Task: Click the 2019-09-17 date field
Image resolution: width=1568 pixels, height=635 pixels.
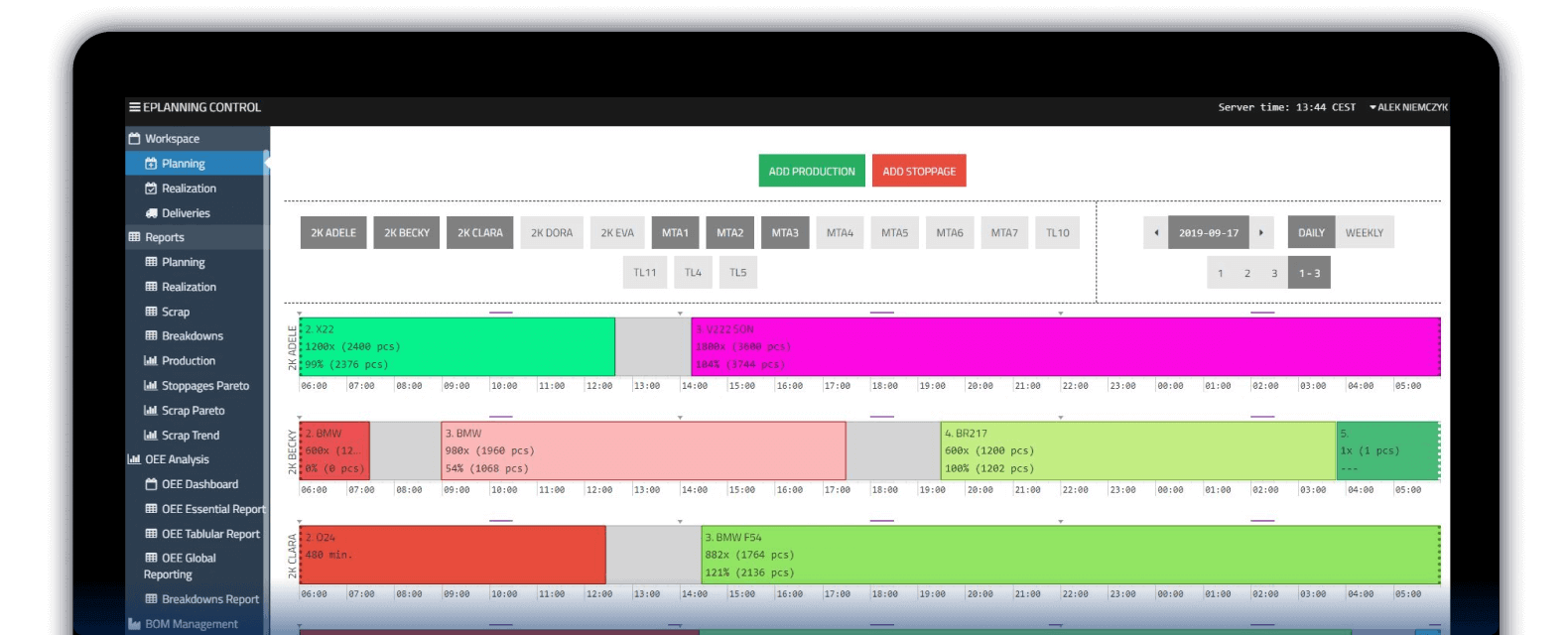Action: (1209, 233)
